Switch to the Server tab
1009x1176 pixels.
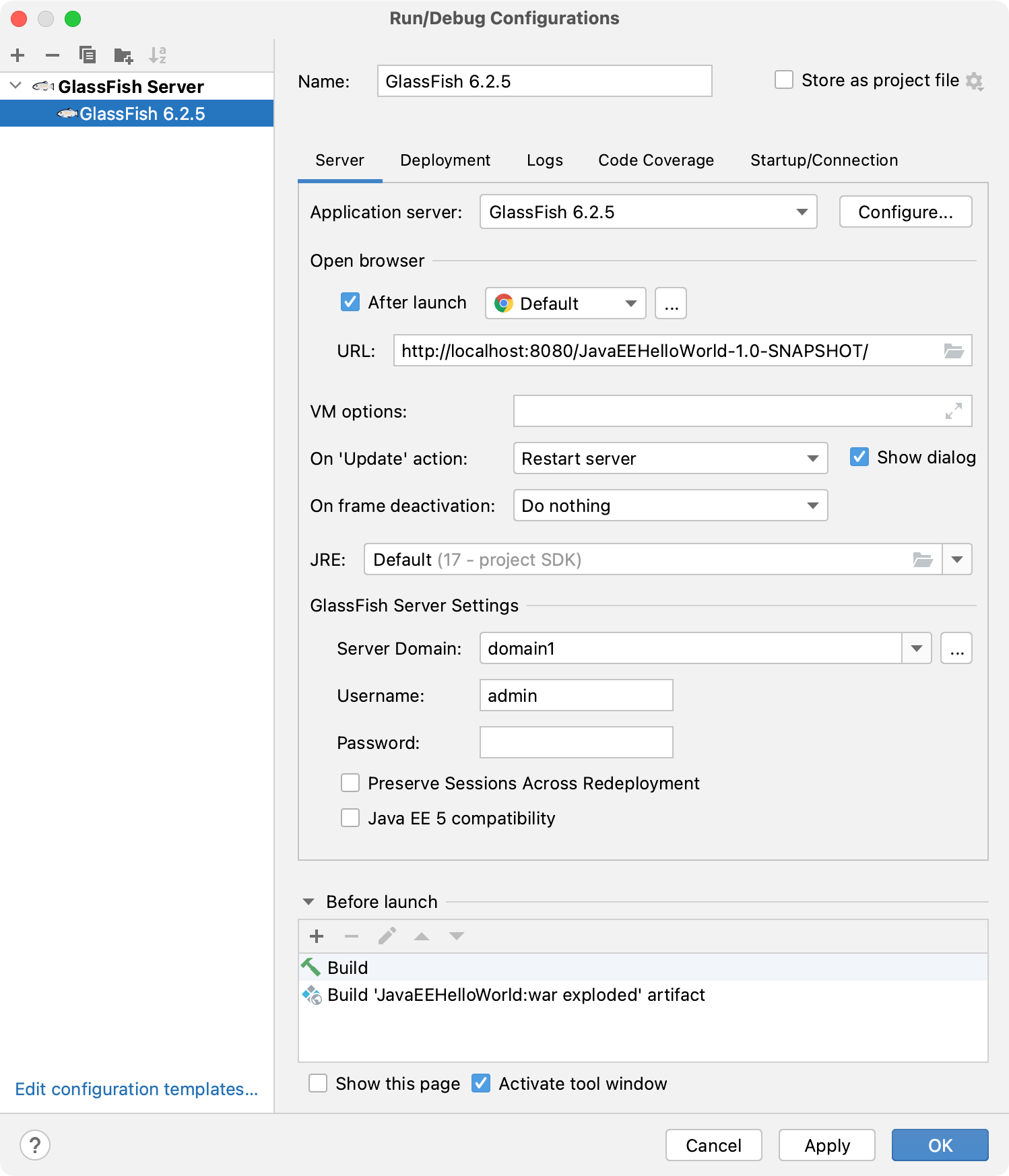pyautogui.click(x=339, y=160)
